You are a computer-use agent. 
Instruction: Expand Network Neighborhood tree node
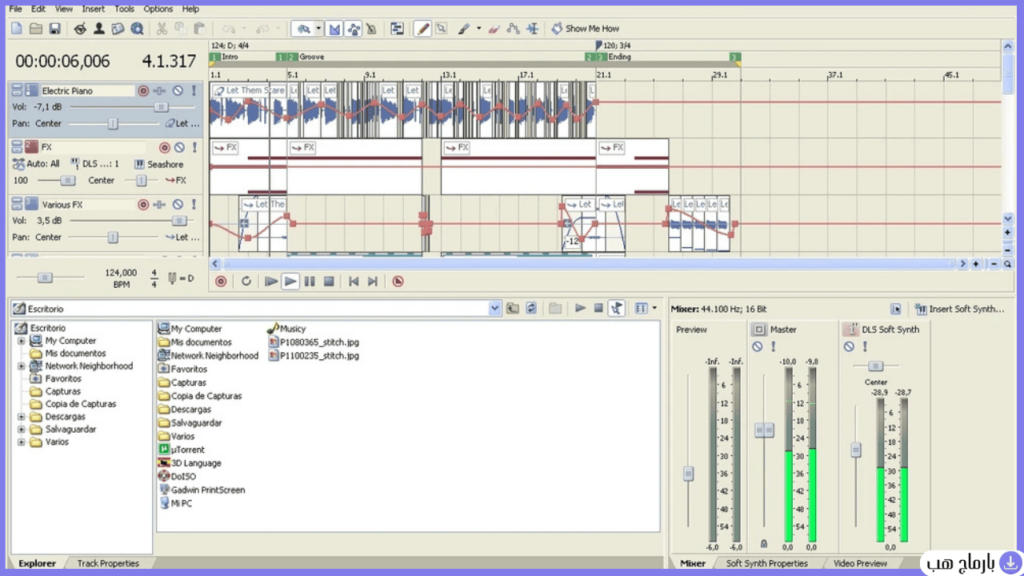coord(22,366)
